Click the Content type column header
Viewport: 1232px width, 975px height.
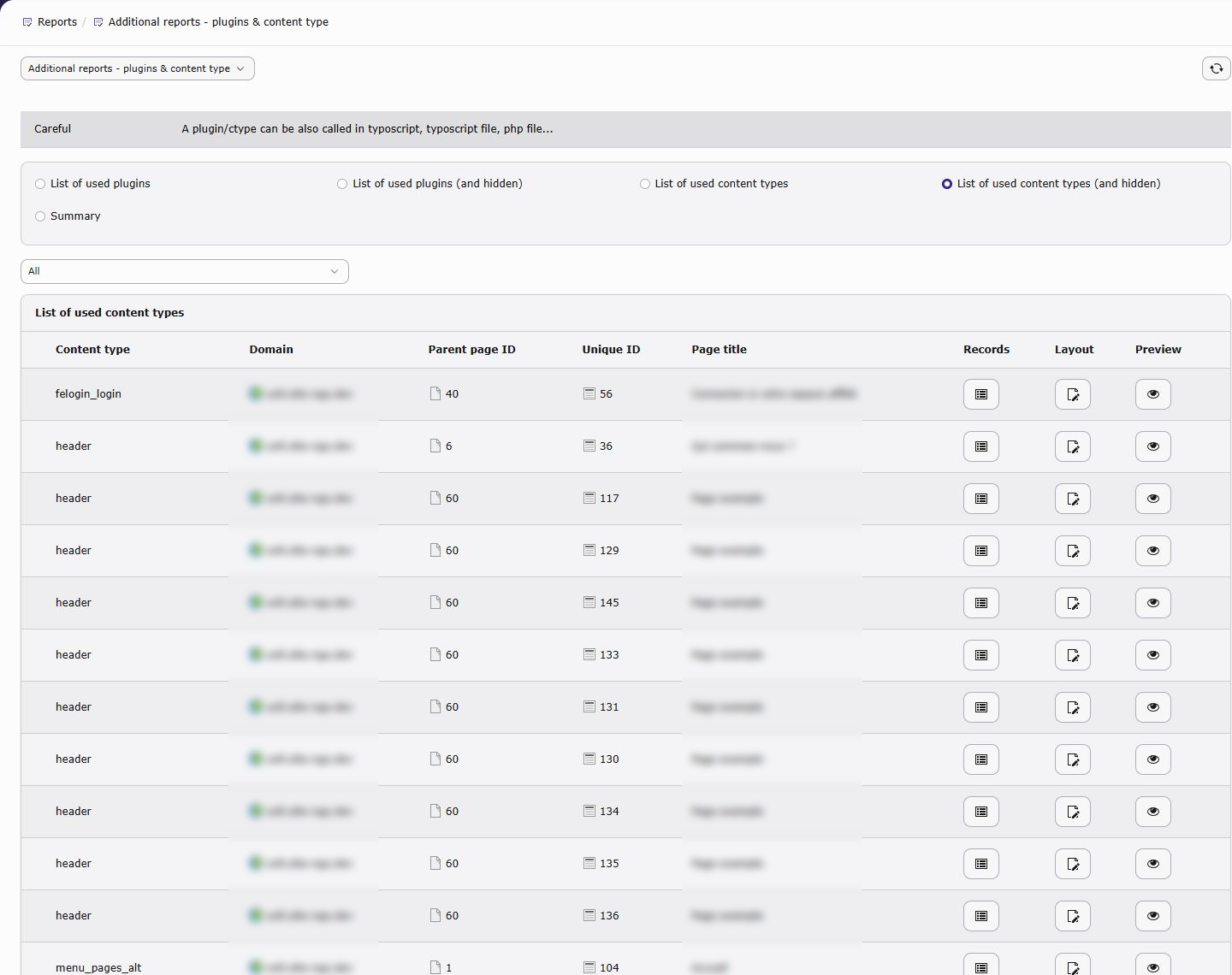coord(92,350)
